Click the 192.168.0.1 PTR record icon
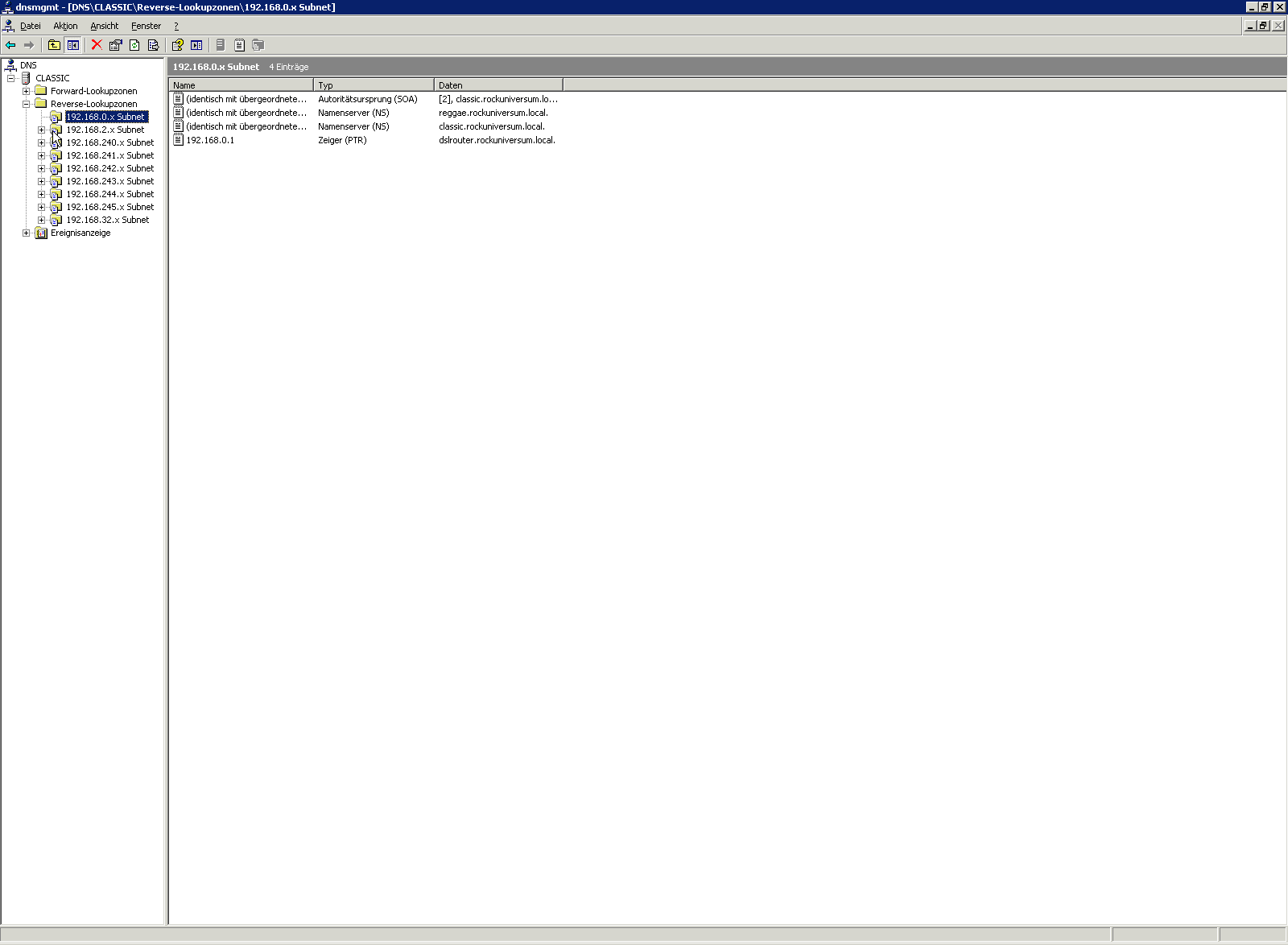 click(179, 140)
